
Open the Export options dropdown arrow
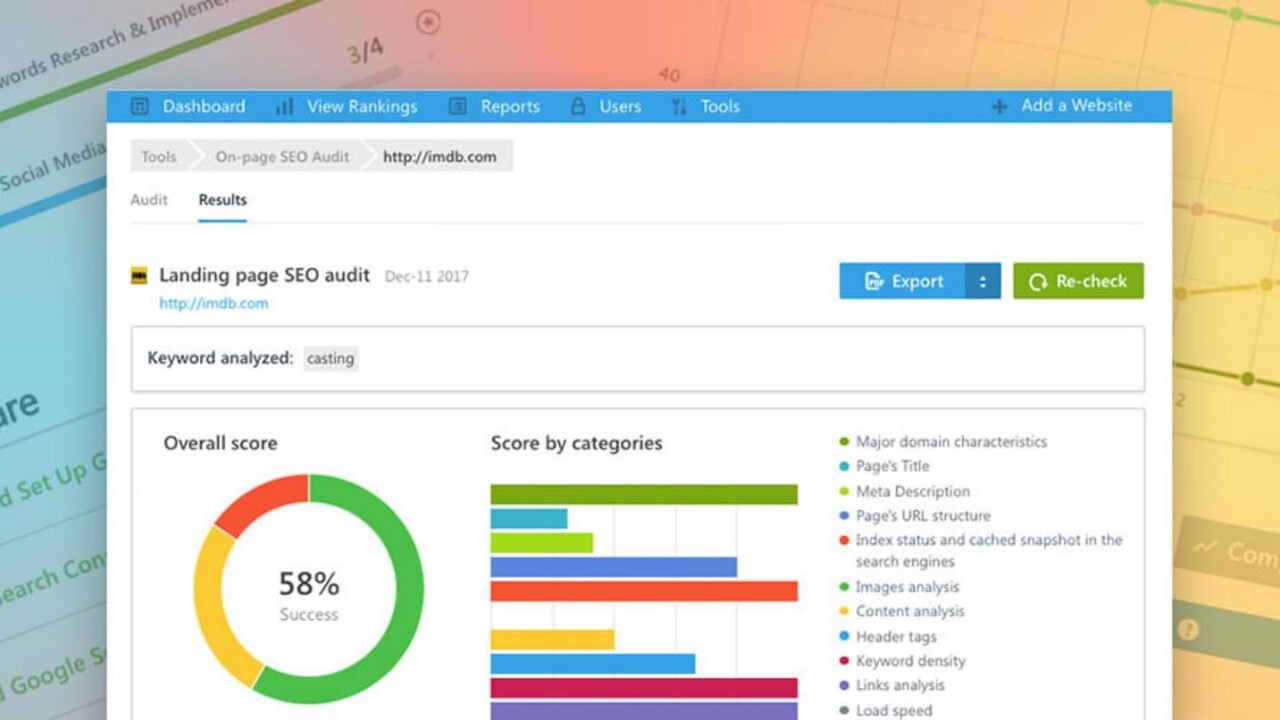coord(982,281)
